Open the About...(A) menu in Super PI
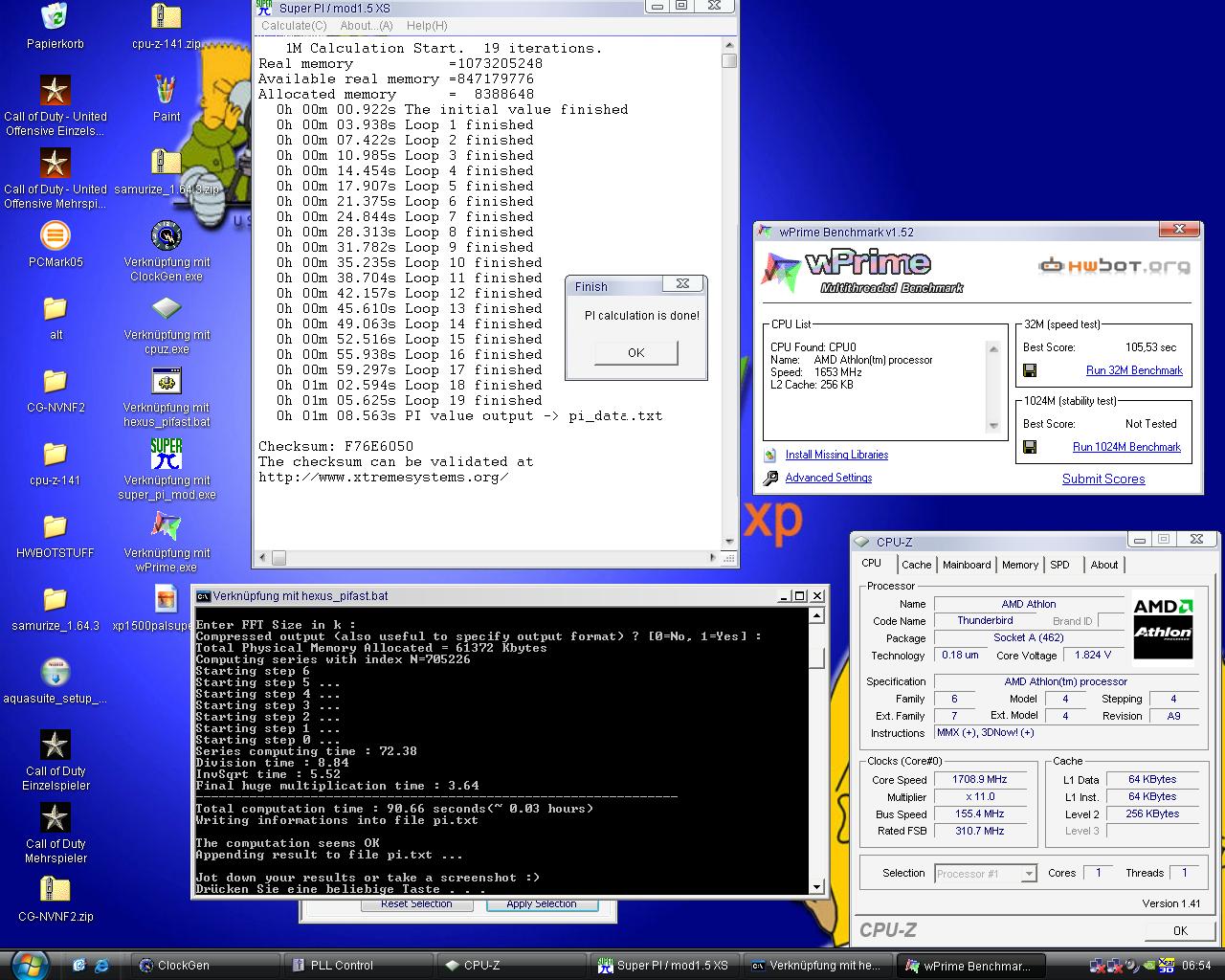The width and height of the screenshot is (1225, 980). pos(367,26)
